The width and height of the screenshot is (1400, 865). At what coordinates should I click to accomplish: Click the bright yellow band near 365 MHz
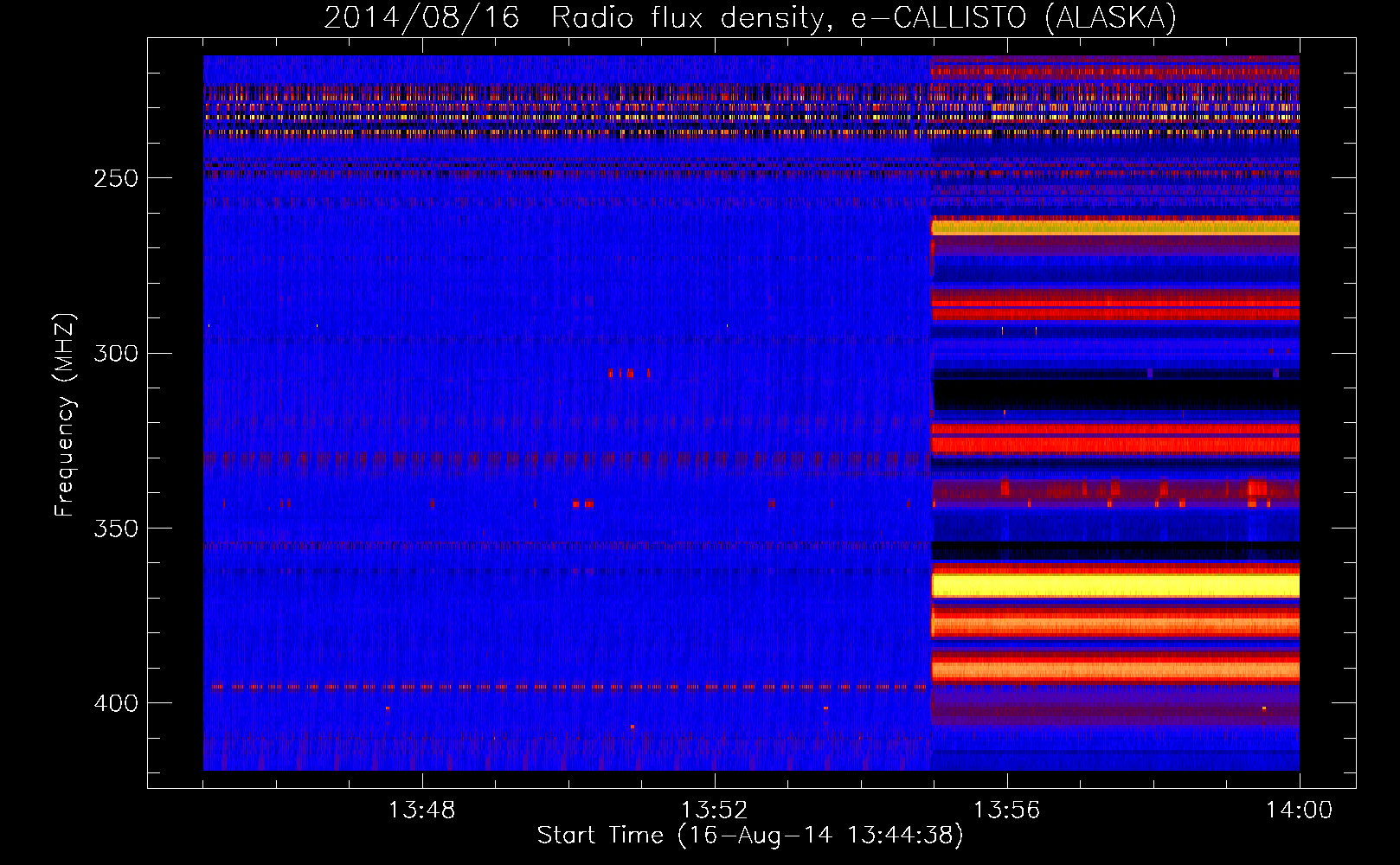[x=1115, y=586]
